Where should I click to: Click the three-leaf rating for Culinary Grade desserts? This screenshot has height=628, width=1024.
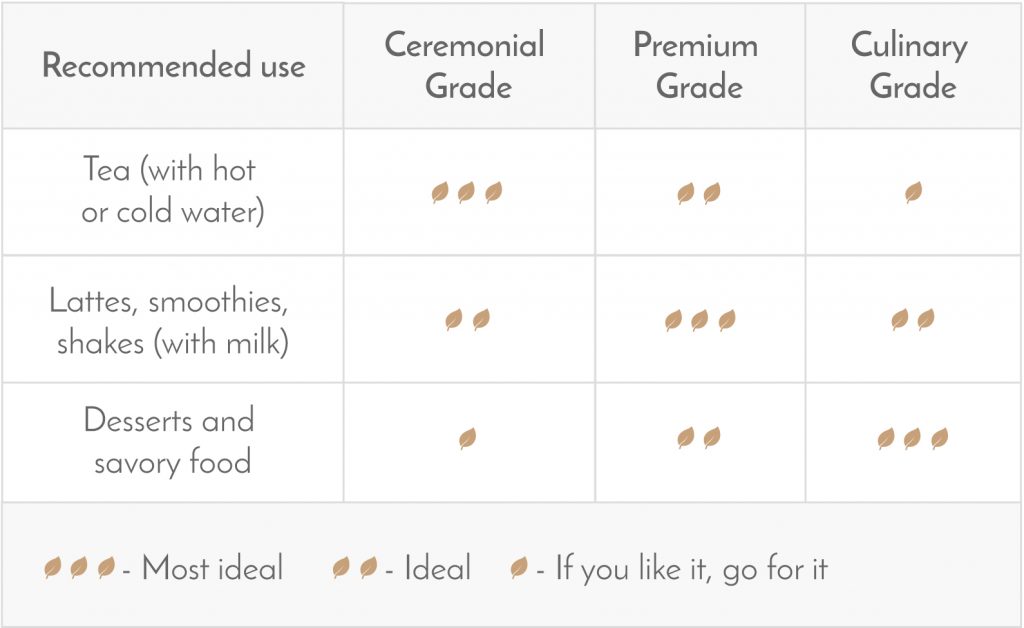[912, 438]
